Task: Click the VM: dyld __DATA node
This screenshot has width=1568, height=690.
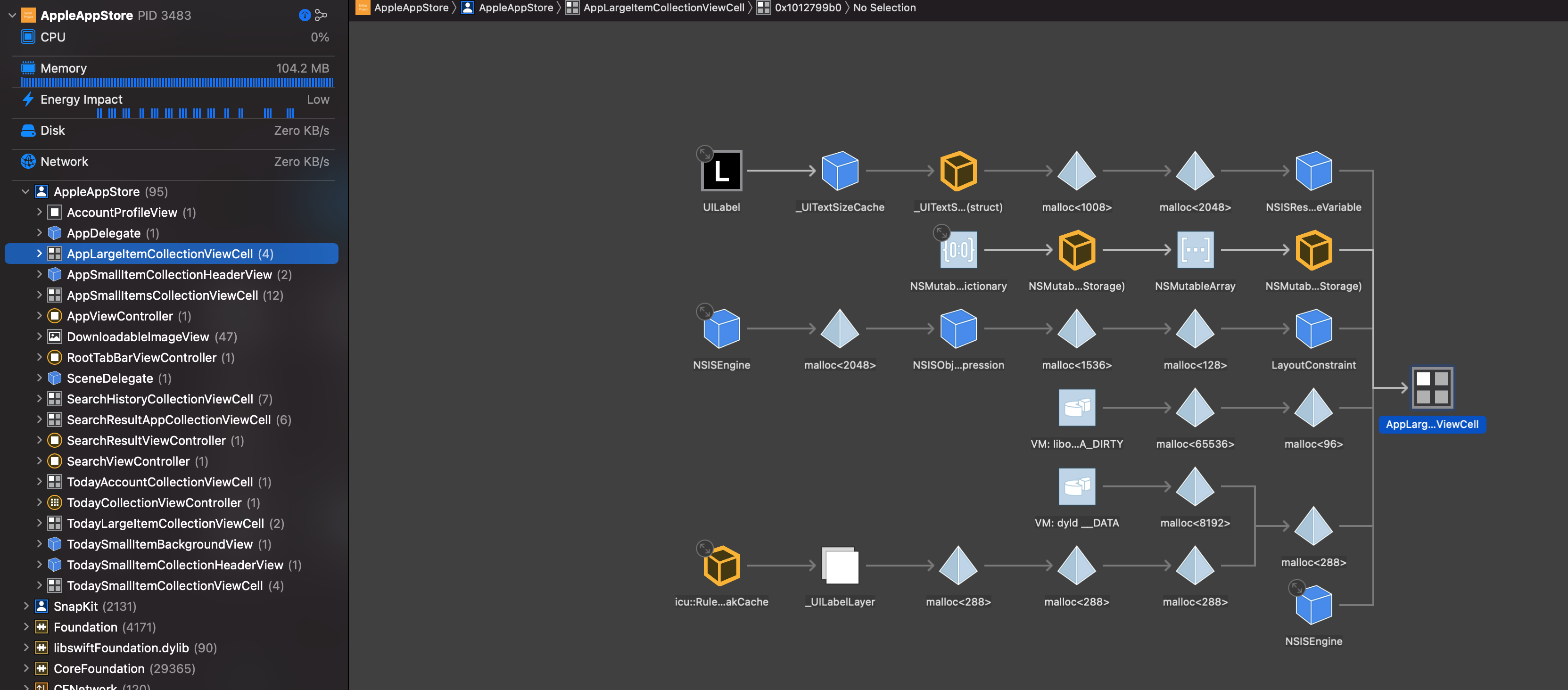Action: click(1076, 487)
